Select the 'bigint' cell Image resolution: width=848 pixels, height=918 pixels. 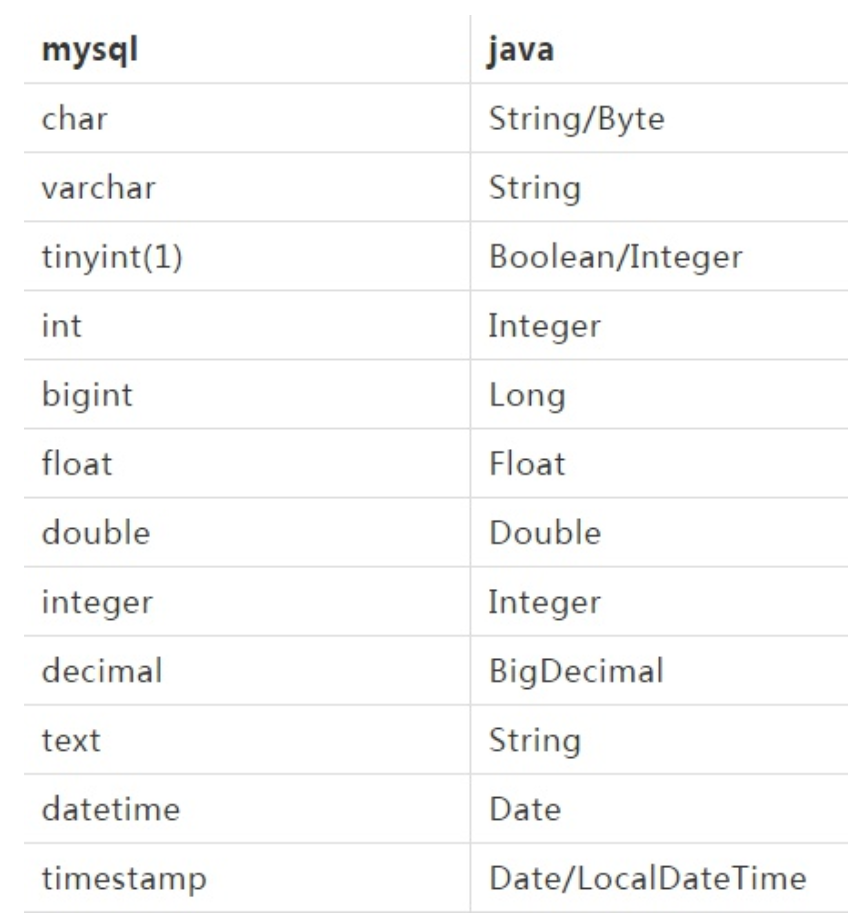[x=86, y=395]
